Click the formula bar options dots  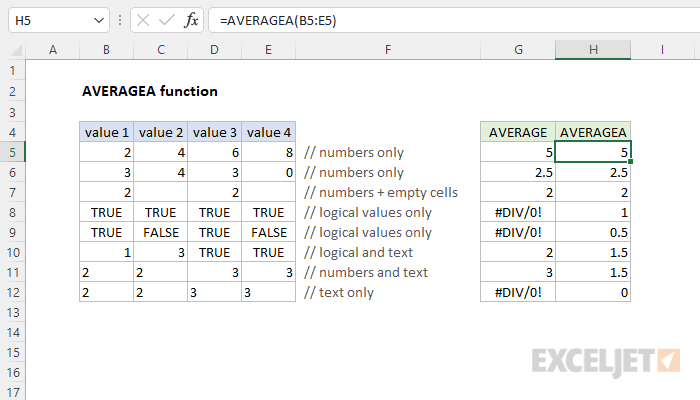(120, 20)
